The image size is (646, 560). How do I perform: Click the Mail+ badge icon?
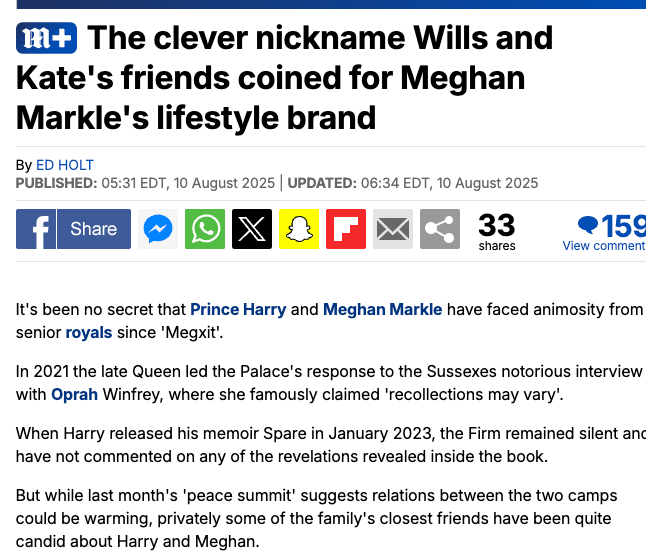(46, 39)
